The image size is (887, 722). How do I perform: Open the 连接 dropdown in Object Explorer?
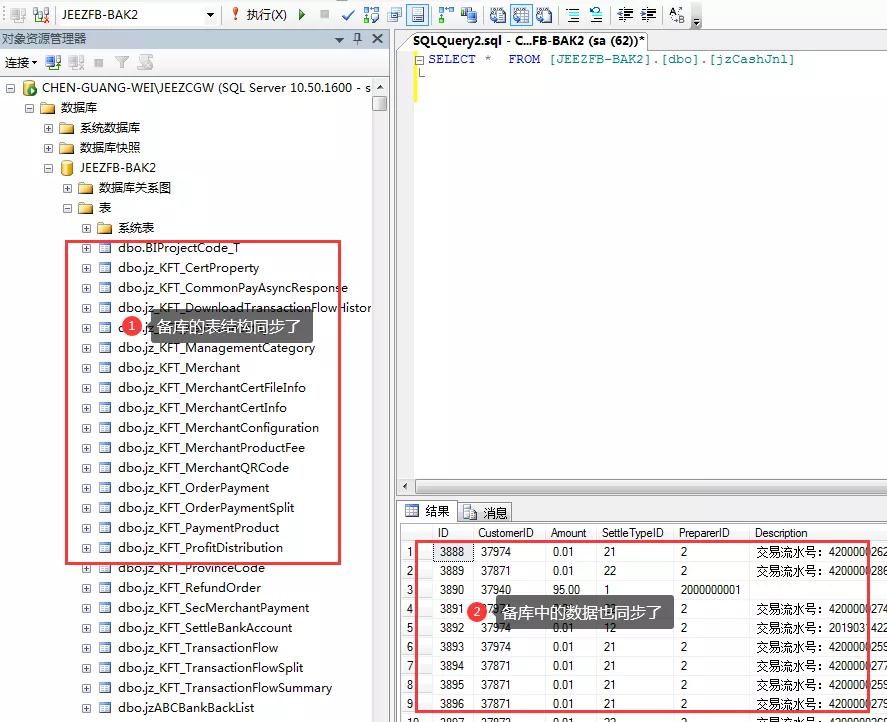pos(21,62)
